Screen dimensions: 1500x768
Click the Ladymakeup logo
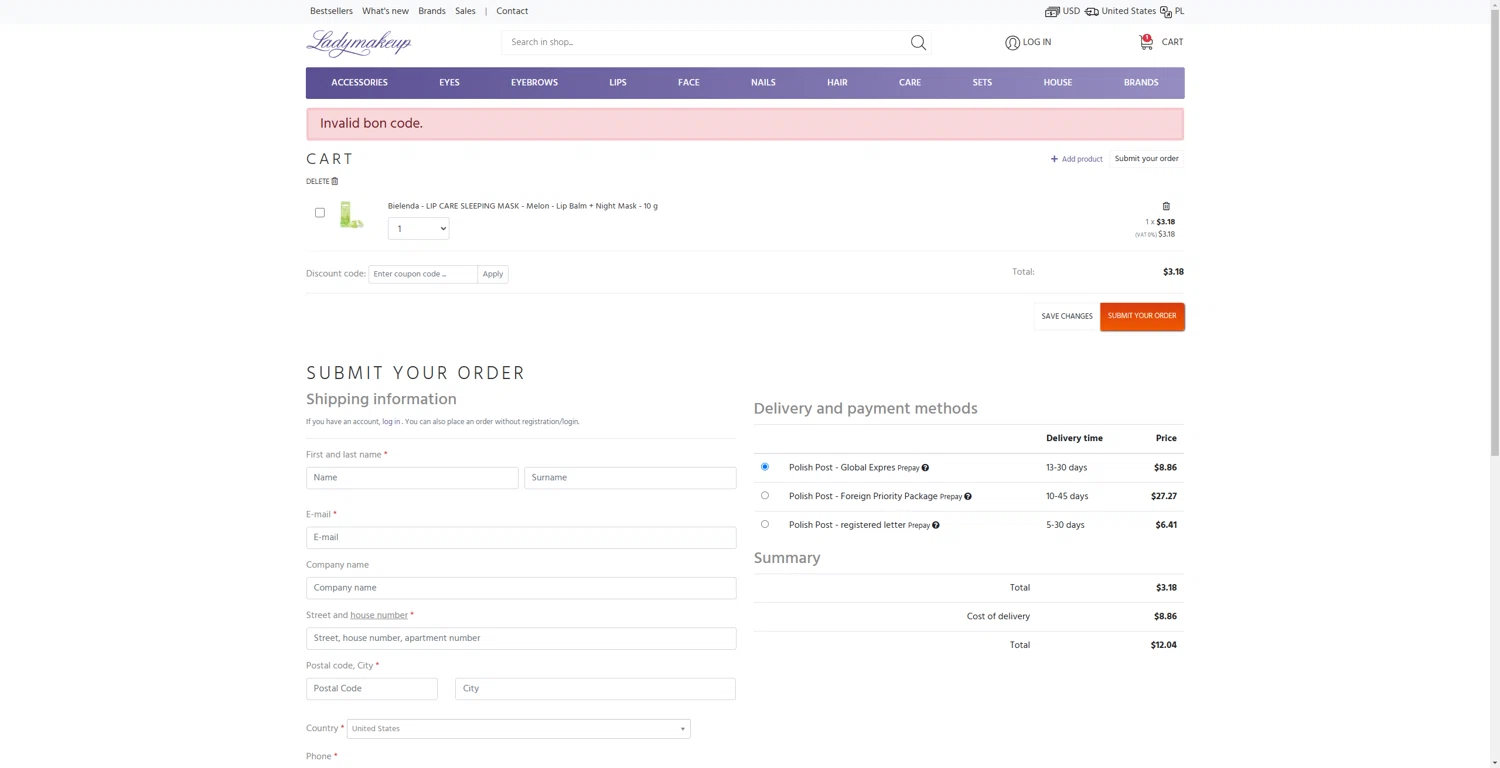pyautogui.click(x=359, y=43)
